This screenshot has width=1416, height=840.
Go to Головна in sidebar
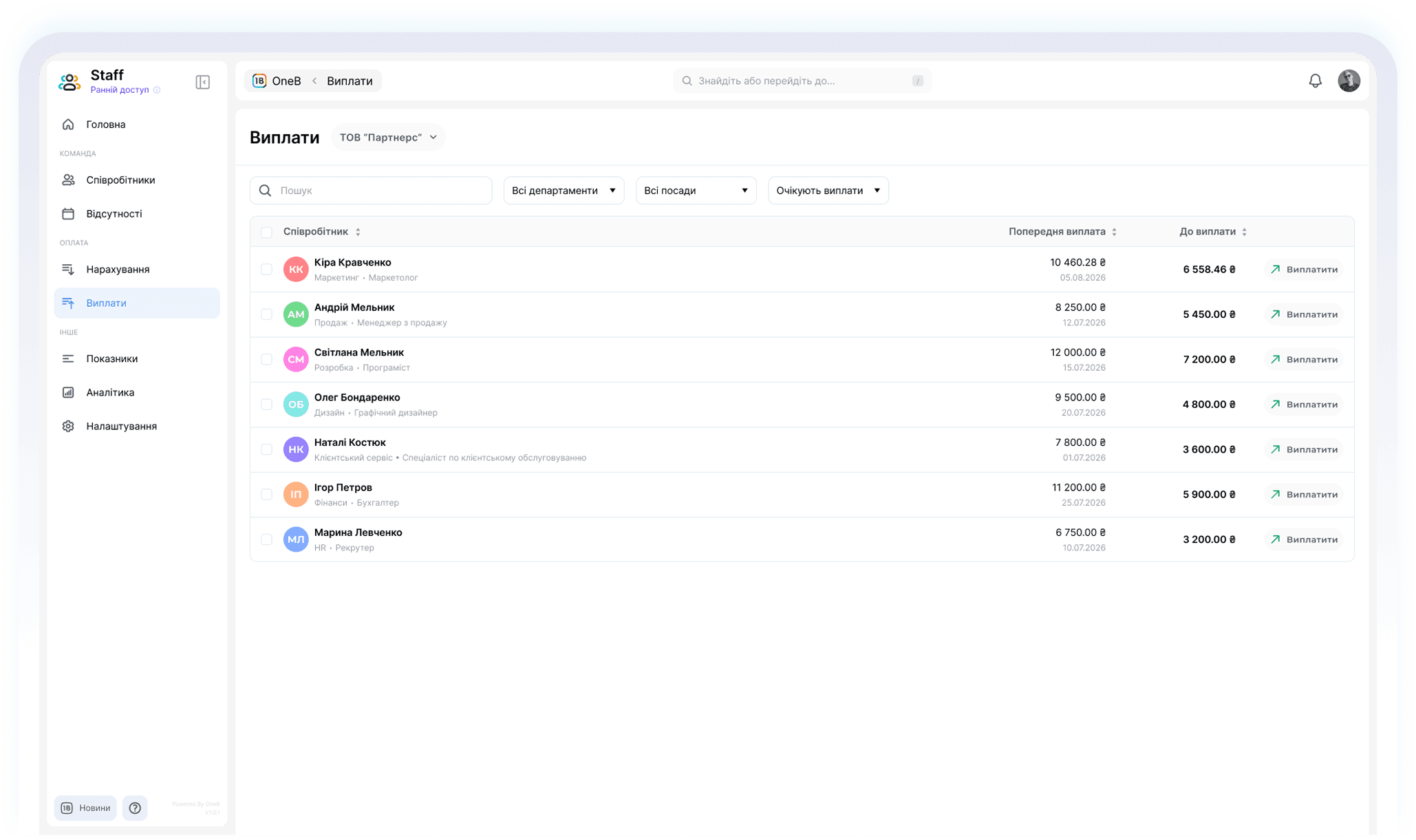click(x=137, y=125)
